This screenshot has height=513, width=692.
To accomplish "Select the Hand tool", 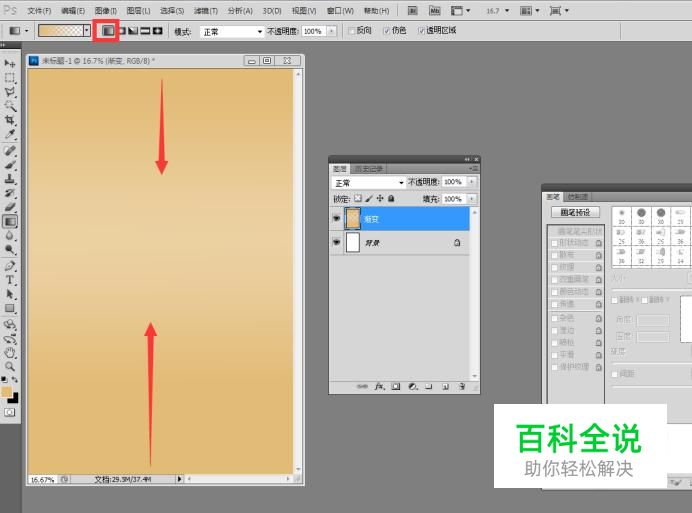I will click(x=9, y=353).
